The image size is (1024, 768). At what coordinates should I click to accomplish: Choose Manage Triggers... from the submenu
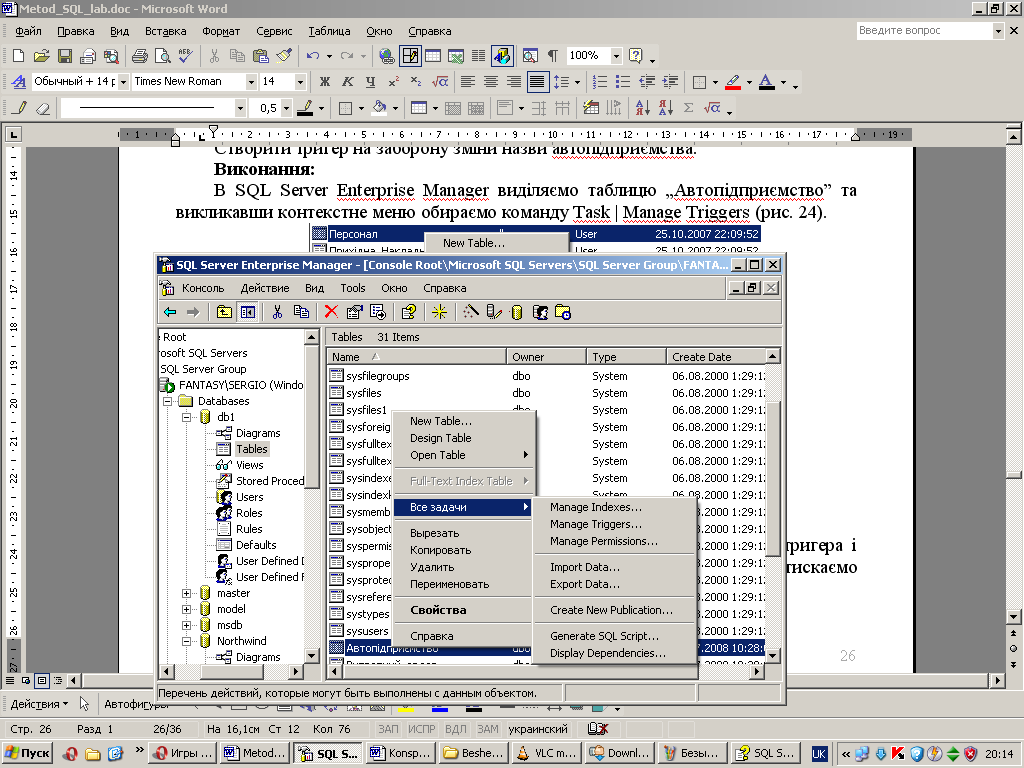[596, 524]
